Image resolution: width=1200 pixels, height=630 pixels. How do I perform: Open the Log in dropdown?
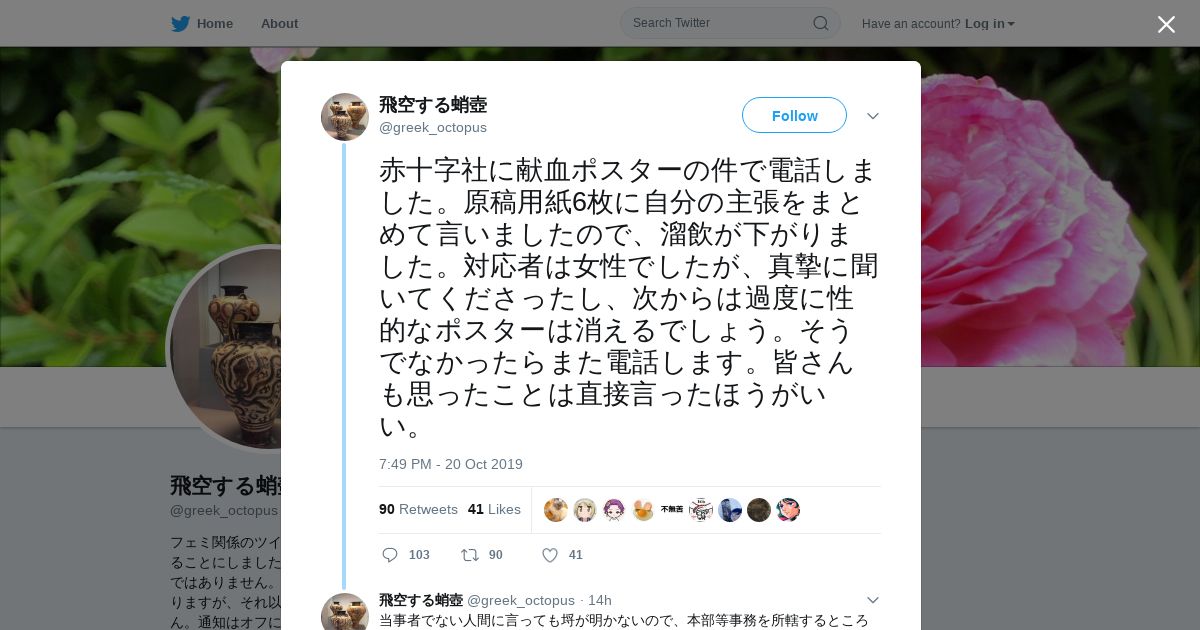[x=990, y=24]
